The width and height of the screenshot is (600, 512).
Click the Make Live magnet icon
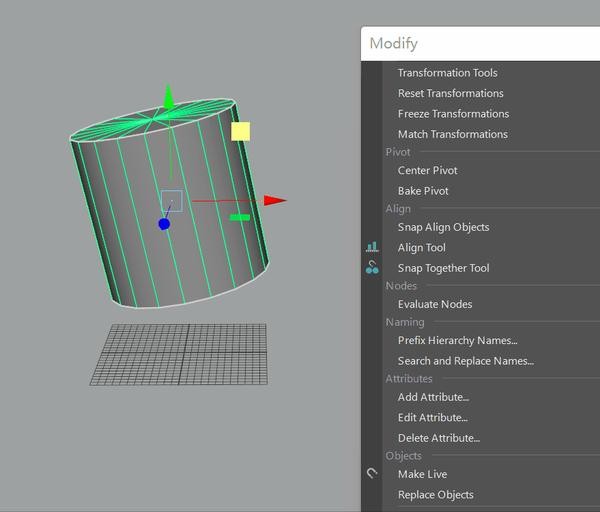[372, 473]
